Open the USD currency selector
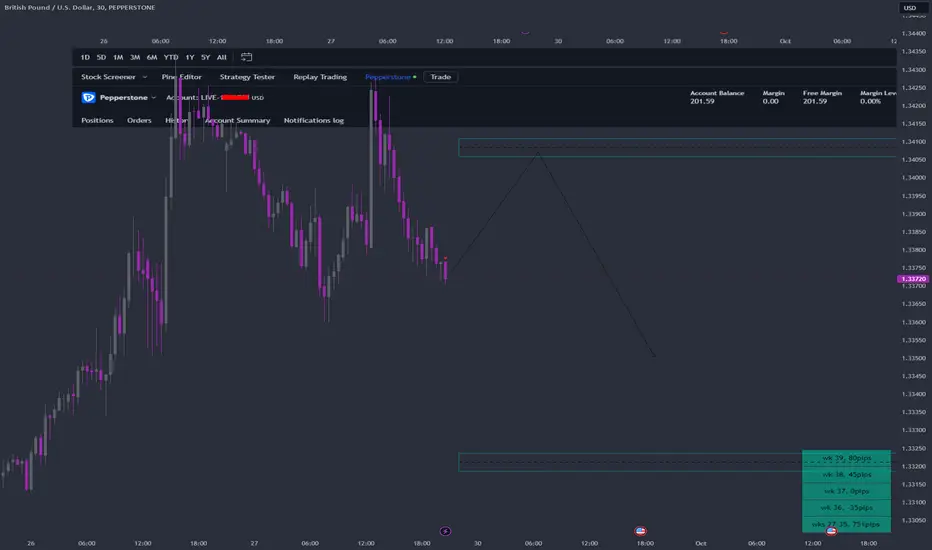This screenshot has width=932, height=550. pos(911,8)
